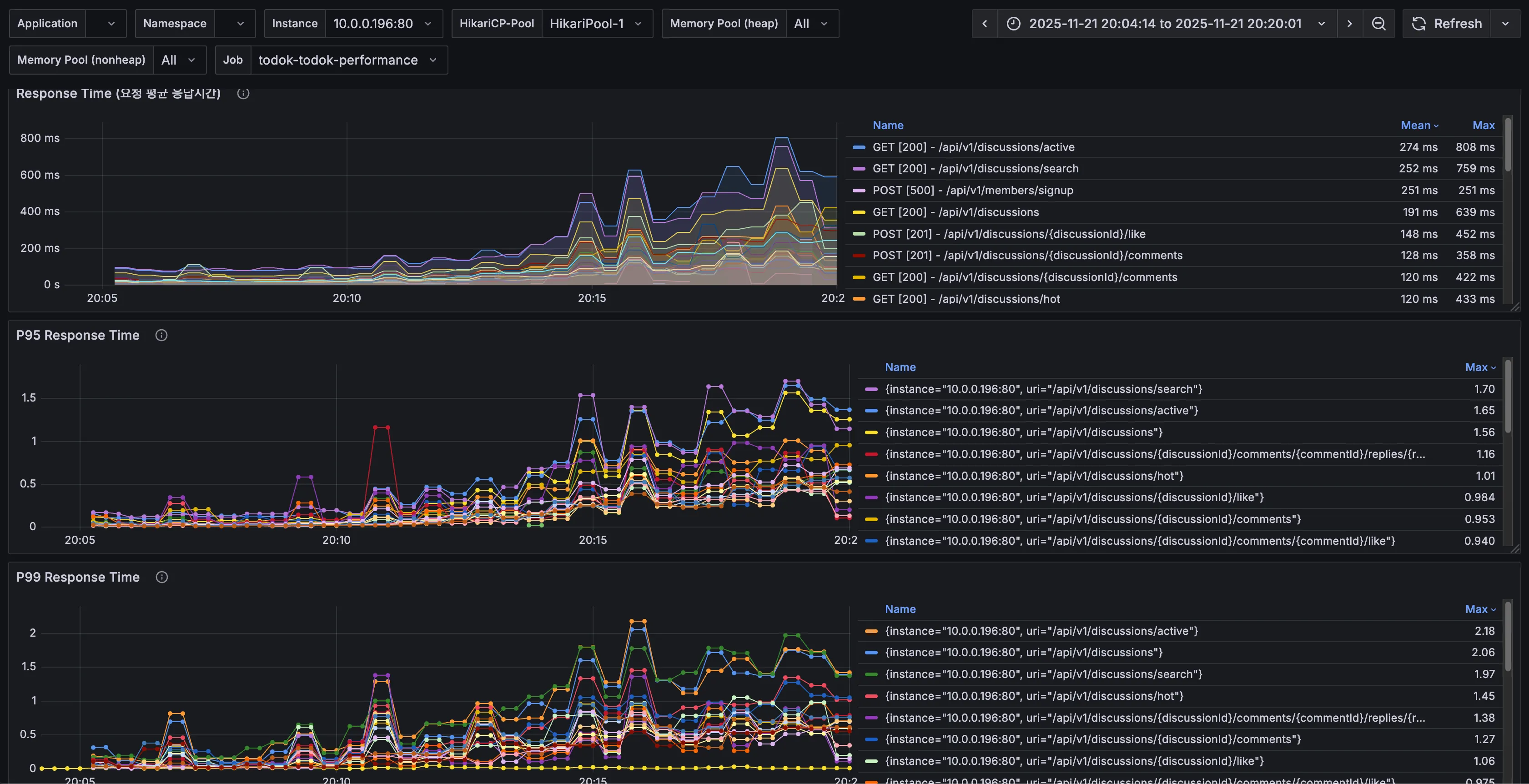Click the info icon next to P99 Response Time
Screen dimensions: 1529x784
(161, 578)
